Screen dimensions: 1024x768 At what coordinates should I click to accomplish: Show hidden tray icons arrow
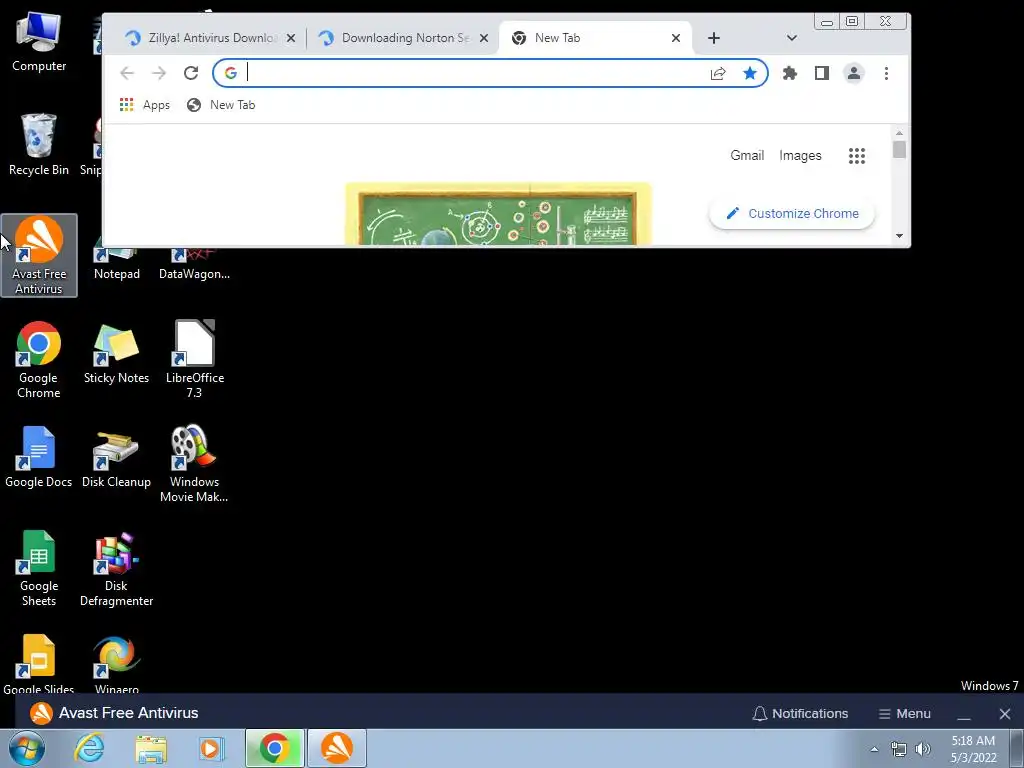(x=874, y=749)
